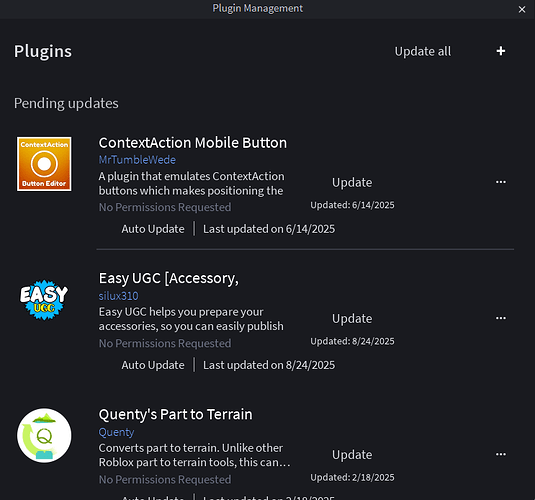The height and width of the screenshot is (500, 535).
Task: Update the ContextAction Mobile Button plugin
Action: pyautogui.click(x=352, y=183)
